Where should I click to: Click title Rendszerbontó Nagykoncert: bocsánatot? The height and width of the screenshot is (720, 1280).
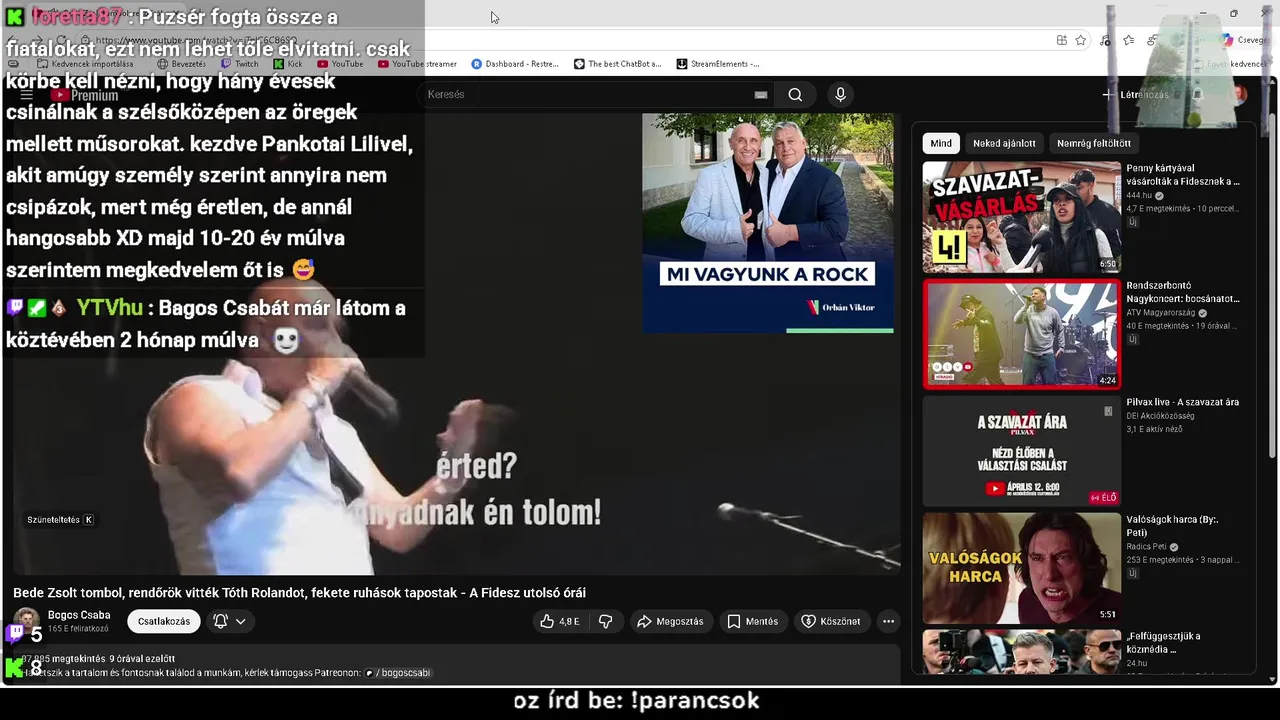(x=1183, y=292)
